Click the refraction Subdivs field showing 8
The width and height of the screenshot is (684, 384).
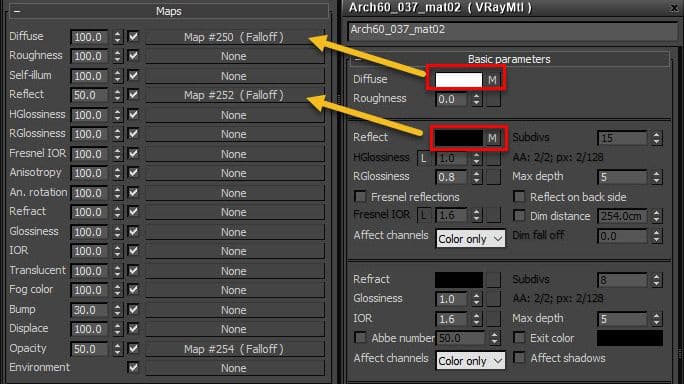(x=622, y=280)
